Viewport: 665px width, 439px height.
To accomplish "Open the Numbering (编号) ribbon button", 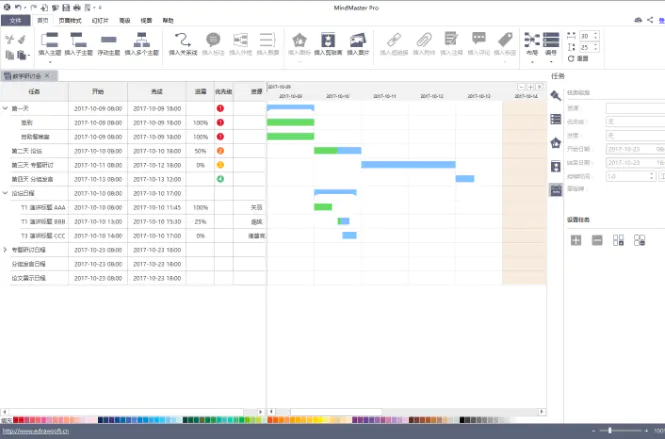I will [x=551, y=44].
